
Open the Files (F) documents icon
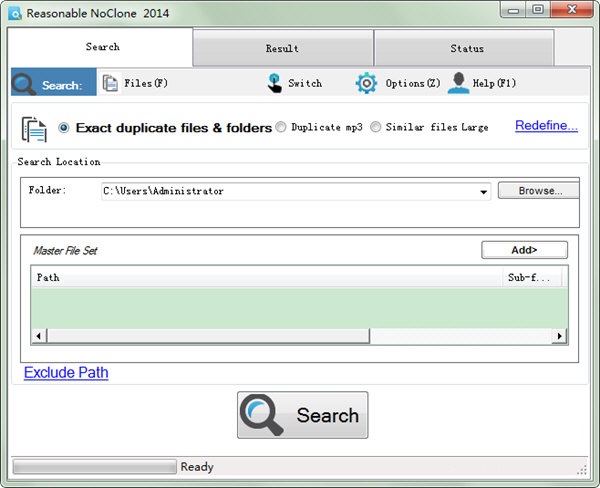110,83
